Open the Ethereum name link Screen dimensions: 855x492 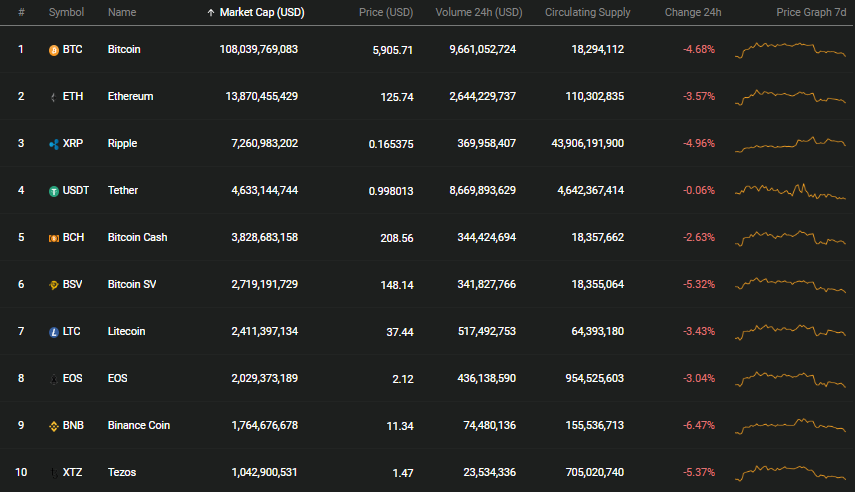coord(130,96)
